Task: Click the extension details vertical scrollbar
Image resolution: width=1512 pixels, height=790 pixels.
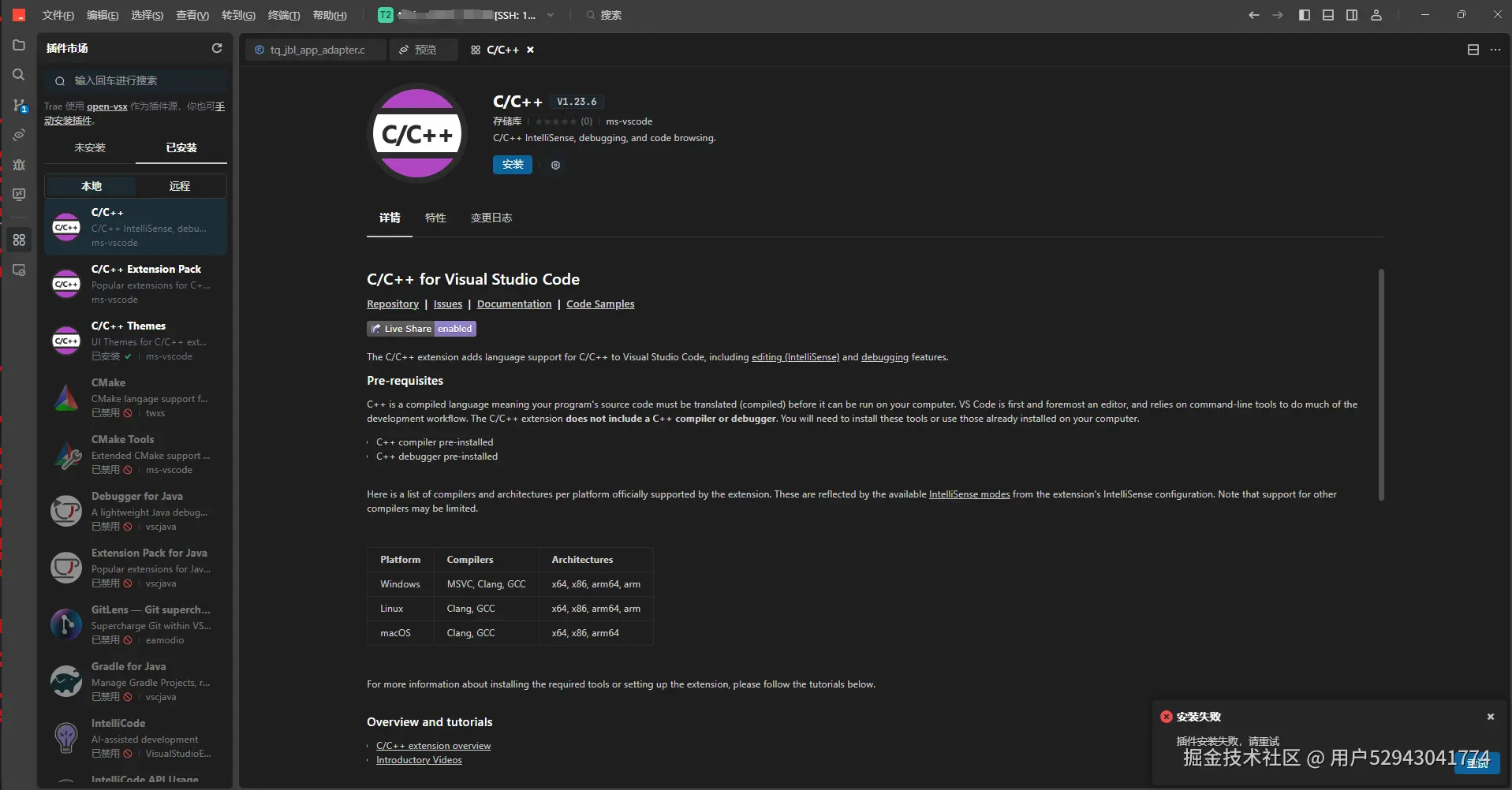Action: coord(1381,385)
